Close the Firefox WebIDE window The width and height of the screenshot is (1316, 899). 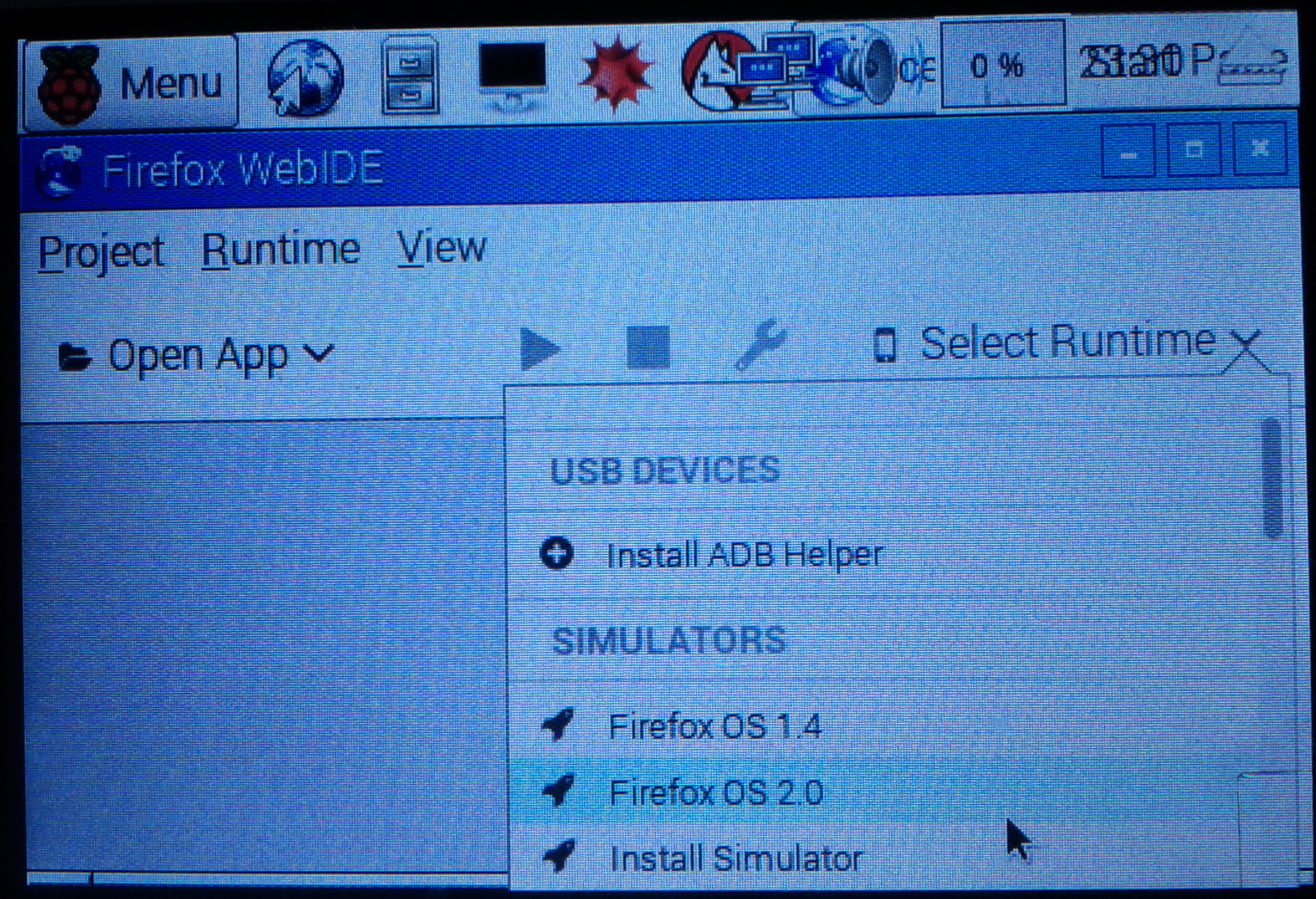pos(1259,149)
